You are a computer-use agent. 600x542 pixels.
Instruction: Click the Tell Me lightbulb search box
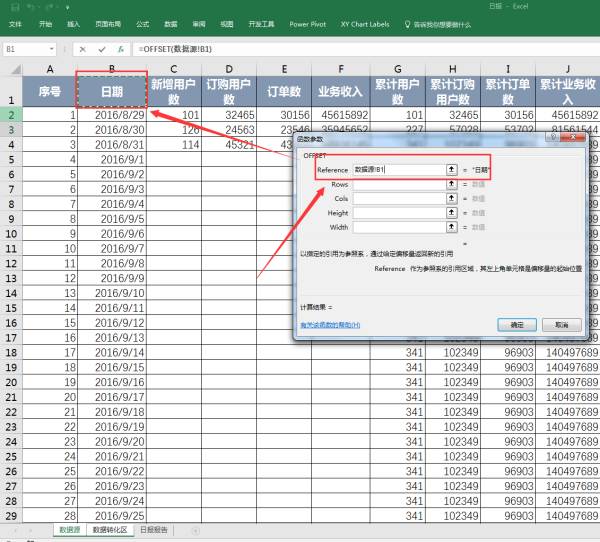click(x=438, y=24)
